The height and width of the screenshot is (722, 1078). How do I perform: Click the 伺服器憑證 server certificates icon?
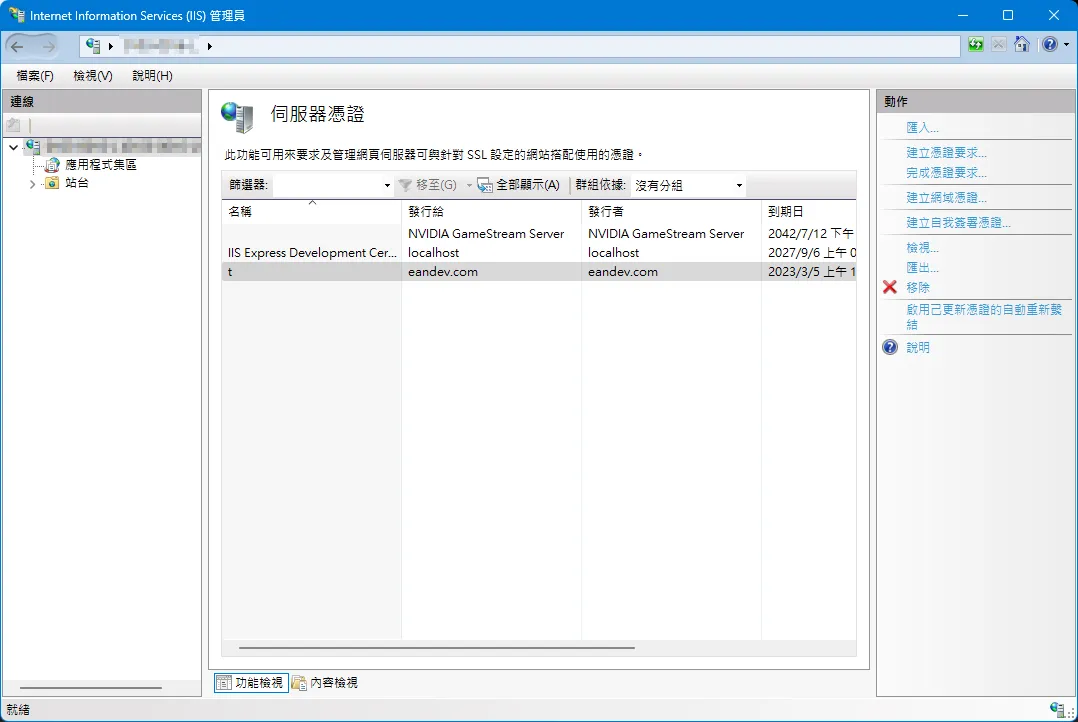point(238,117)
